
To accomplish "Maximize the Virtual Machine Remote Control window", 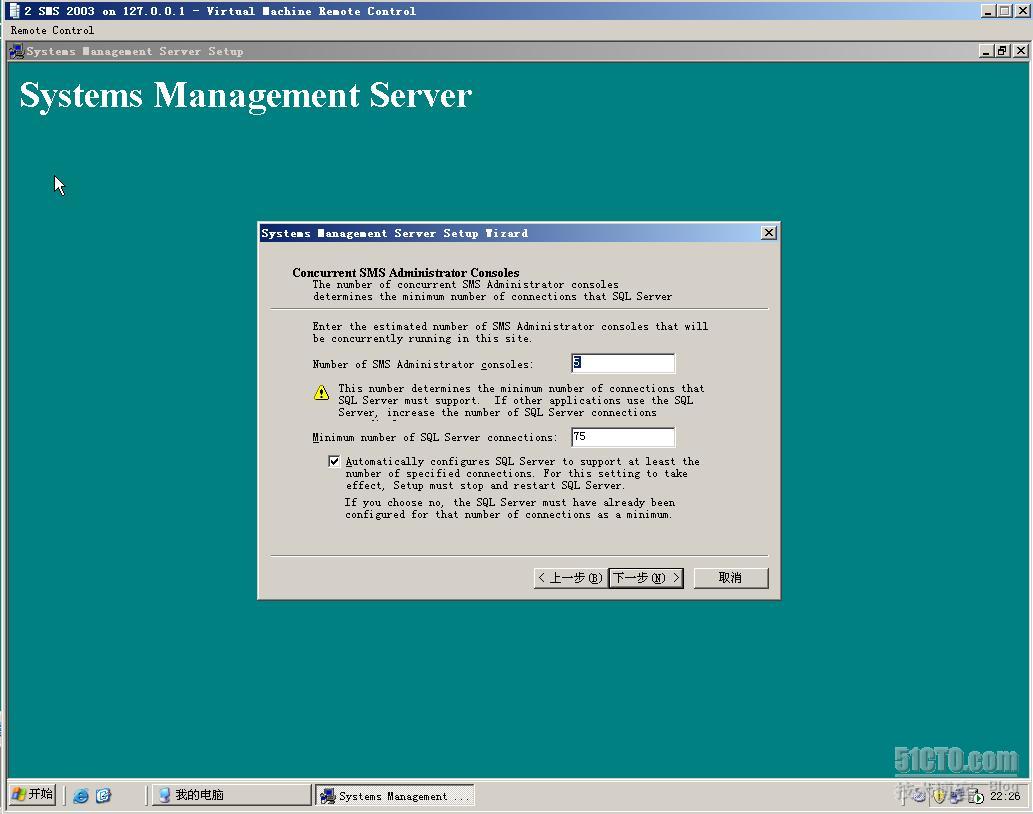I will (x=1004, y=11).
